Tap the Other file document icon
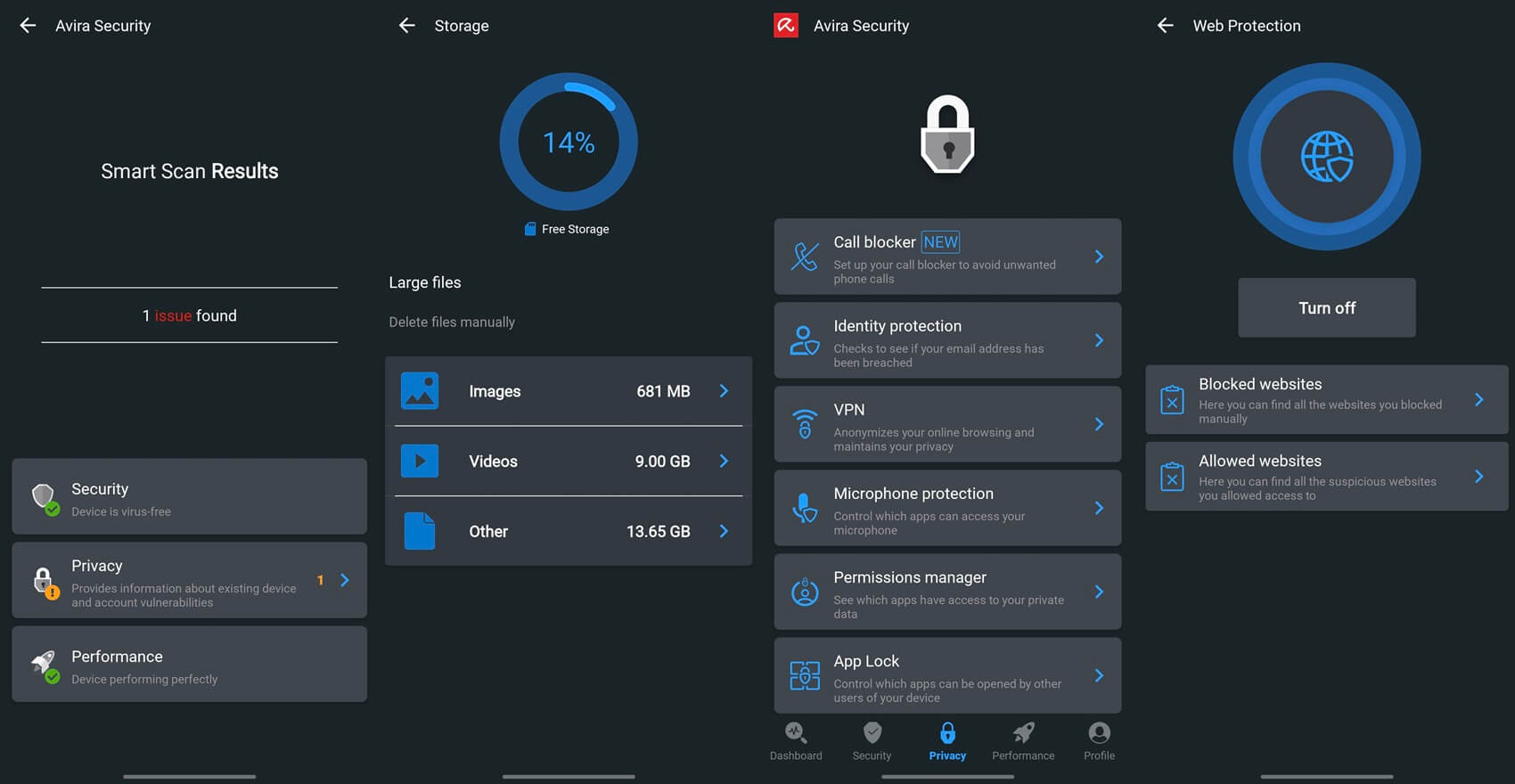This screenshot has width=1515, height=784. pyautogui.click(x=420, y=531)
